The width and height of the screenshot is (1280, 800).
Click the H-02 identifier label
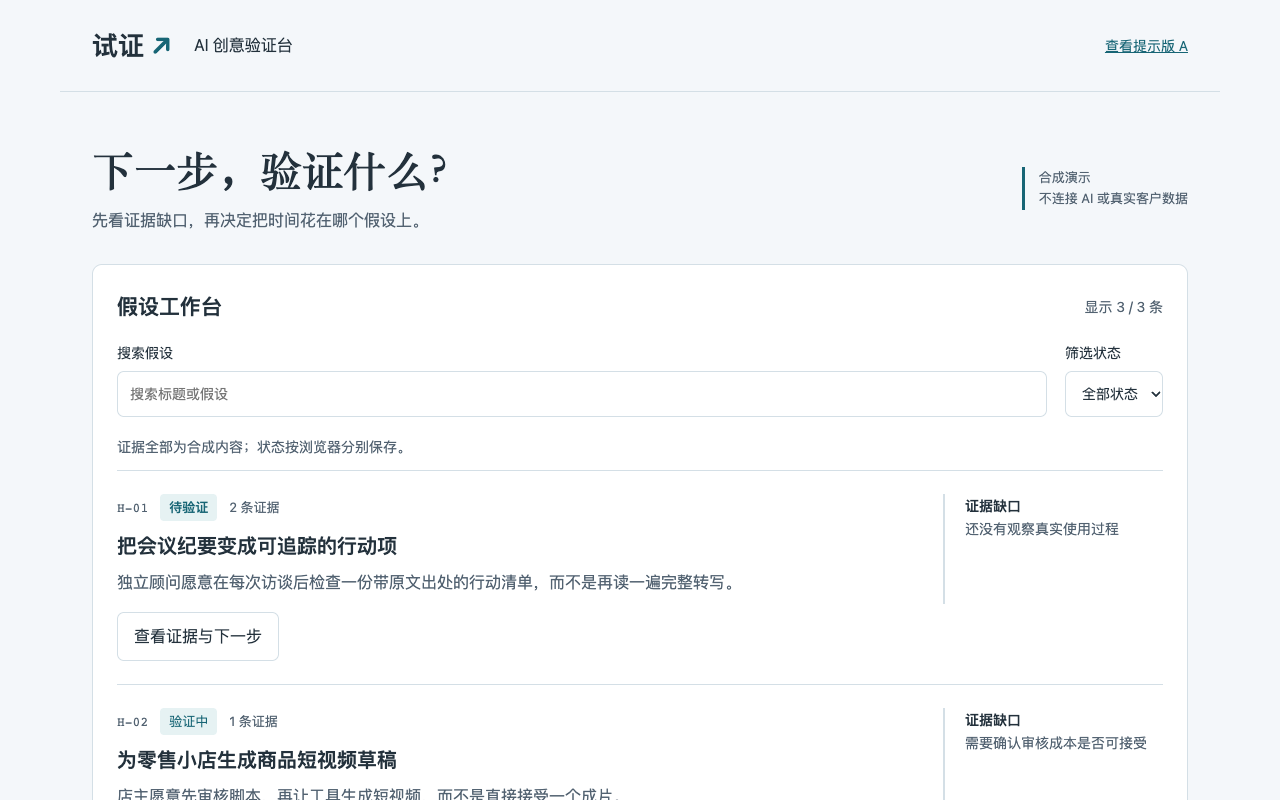133,722
